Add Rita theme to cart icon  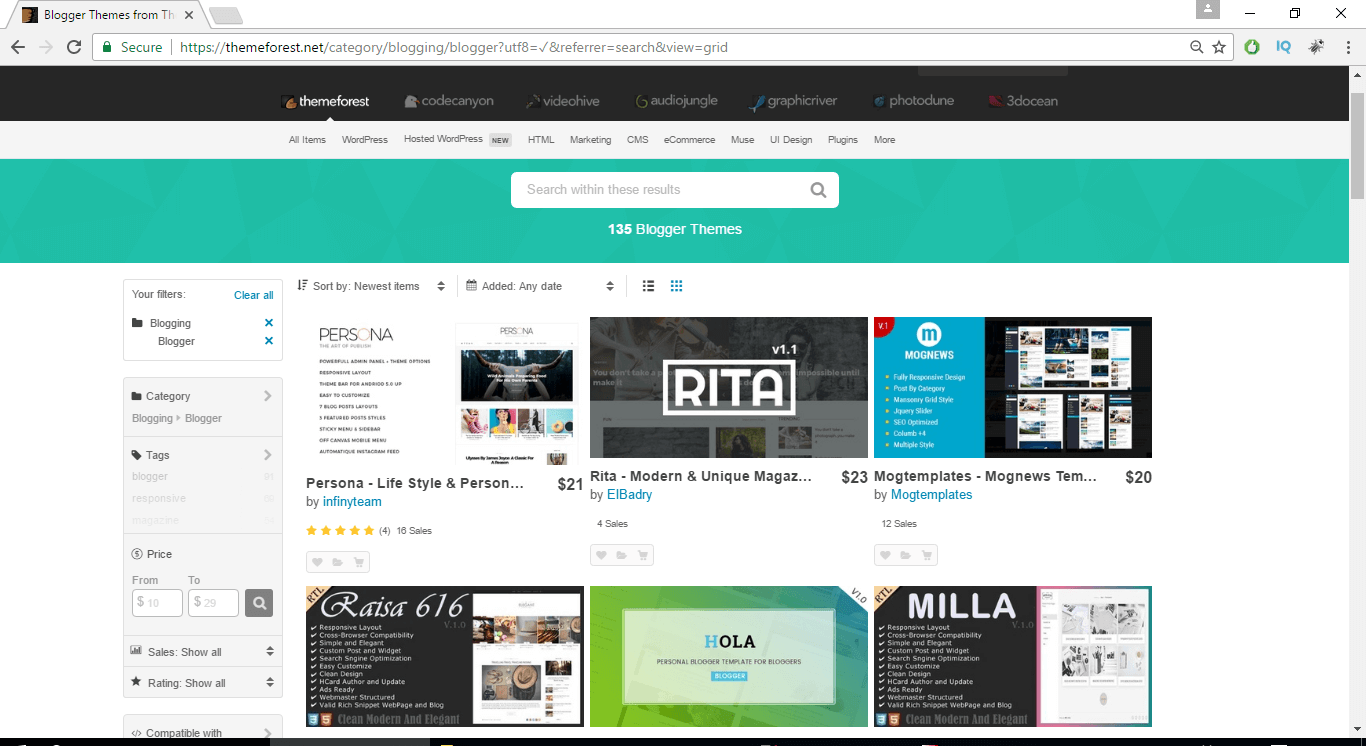[643, 555]
